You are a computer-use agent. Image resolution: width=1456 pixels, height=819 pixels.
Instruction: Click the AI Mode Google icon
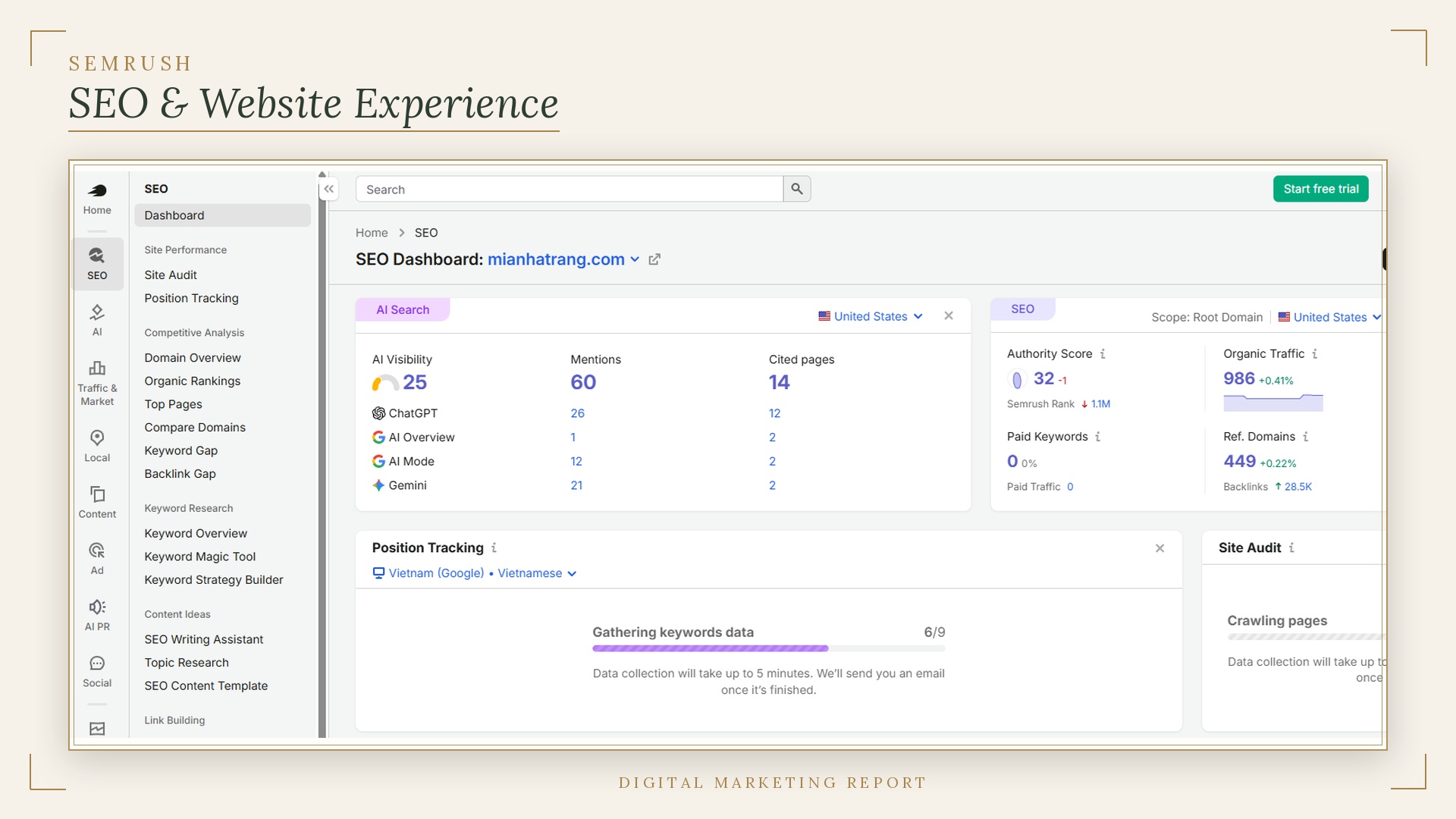coord(378,461)
